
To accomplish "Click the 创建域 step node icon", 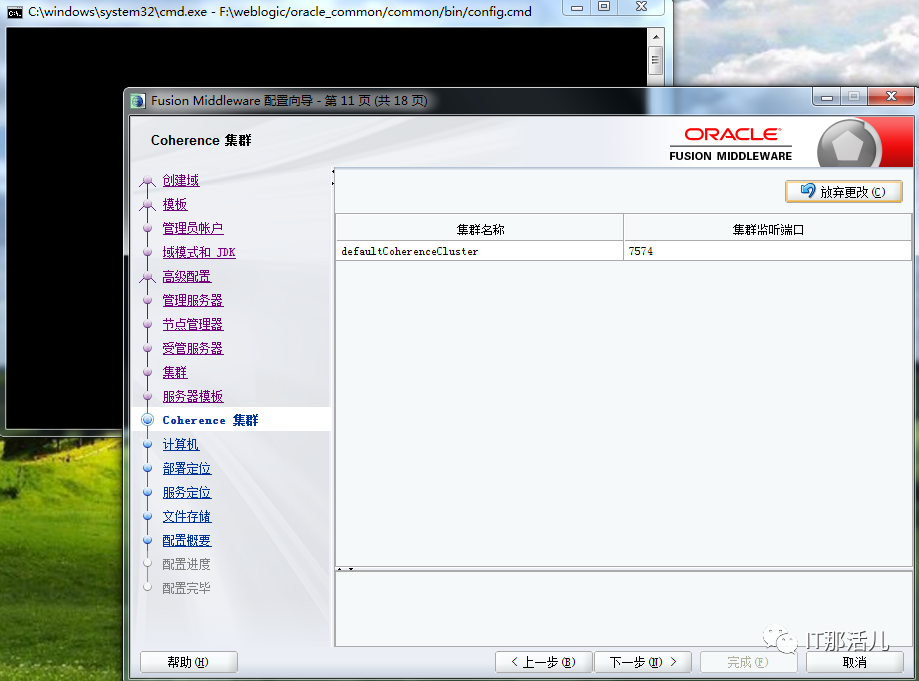I will 148,181.
